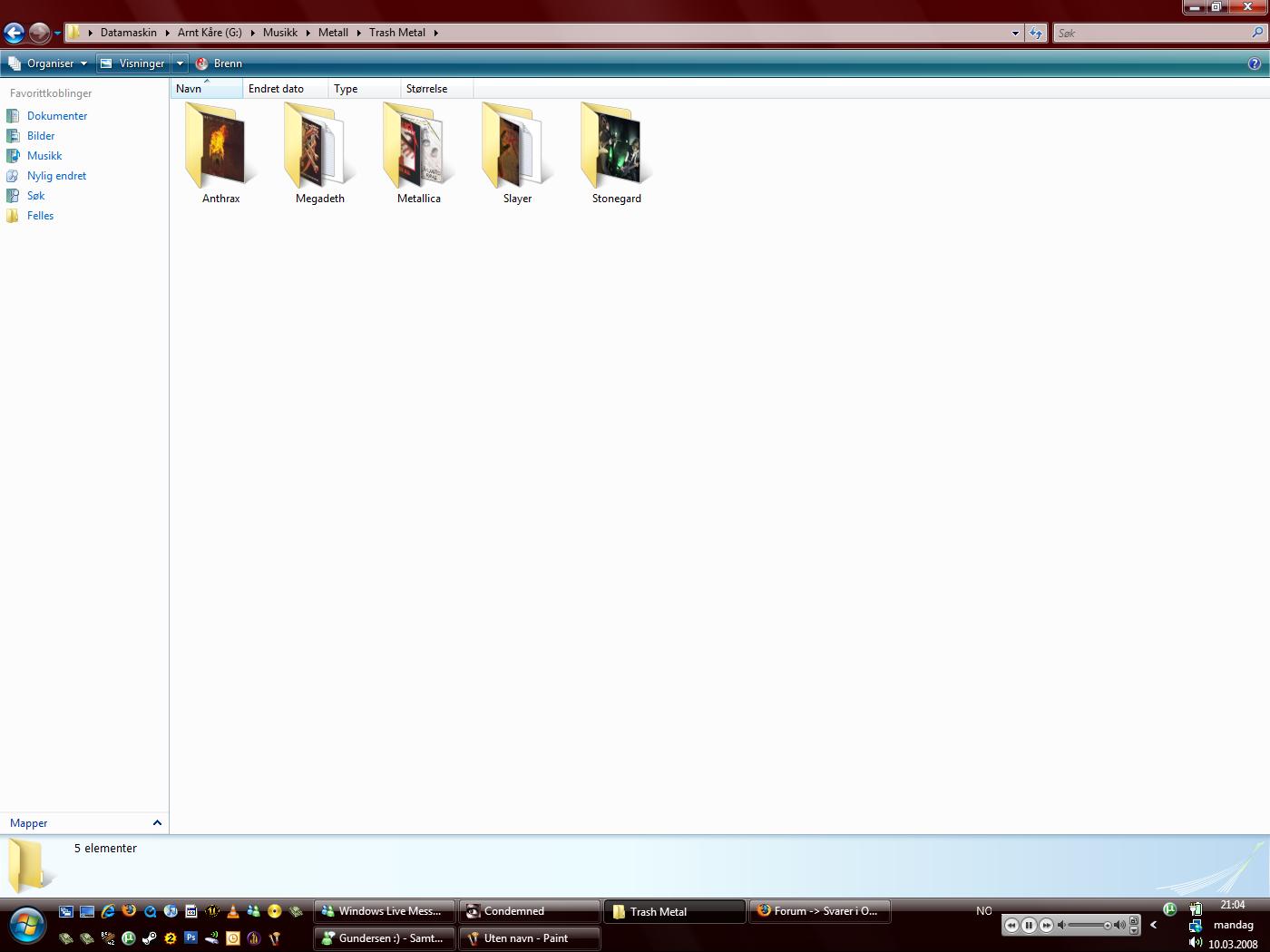Sort by the Størrelse column header
Image resolution: width=1270 pixels, height=952 pixels.
click(x=437, y=88)
